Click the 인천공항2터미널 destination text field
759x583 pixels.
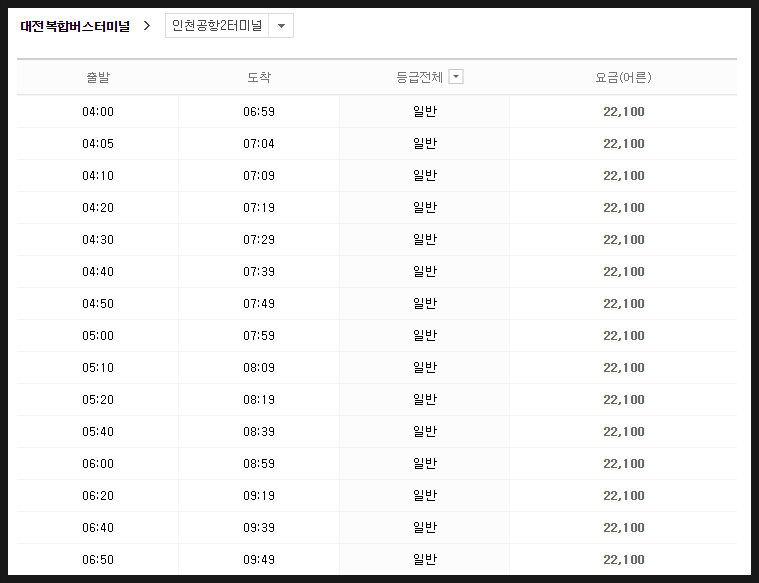217,26
